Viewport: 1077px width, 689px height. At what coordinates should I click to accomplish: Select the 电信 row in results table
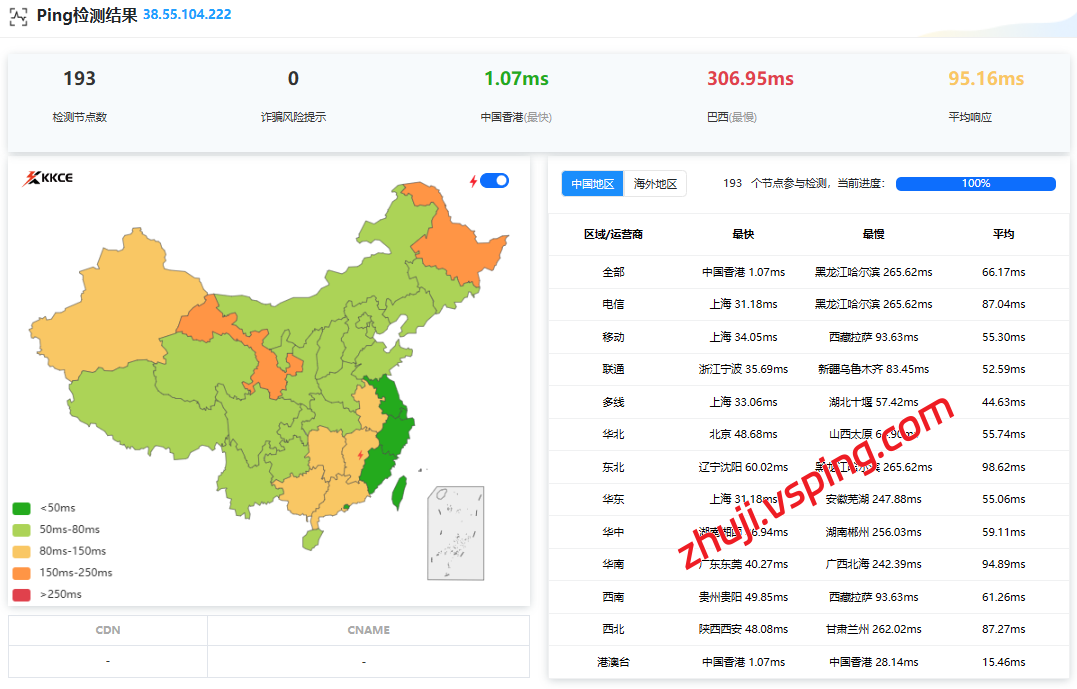click(612, 304)
